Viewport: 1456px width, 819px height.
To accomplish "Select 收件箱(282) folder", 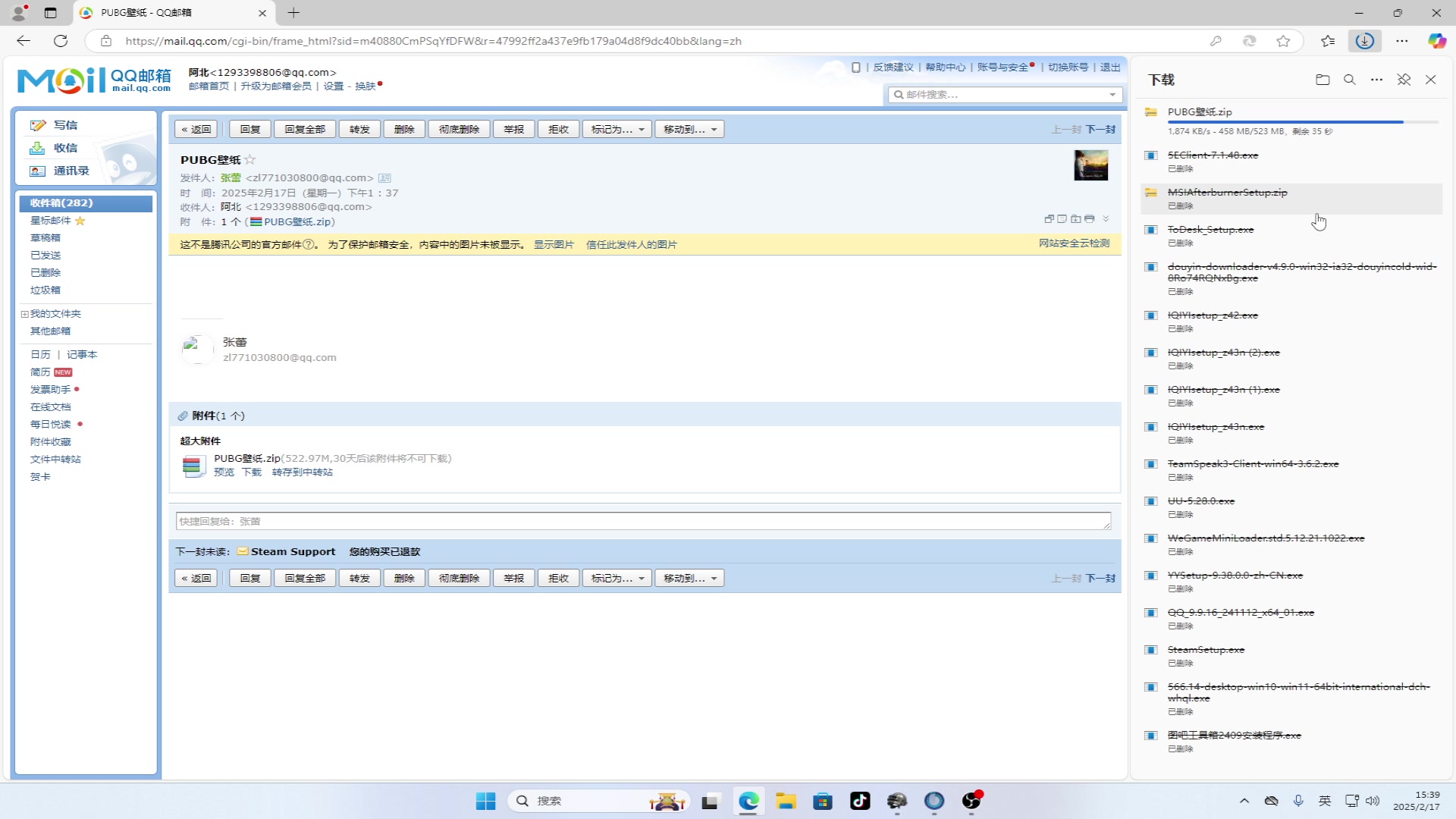I will click(x=86, y=203).
